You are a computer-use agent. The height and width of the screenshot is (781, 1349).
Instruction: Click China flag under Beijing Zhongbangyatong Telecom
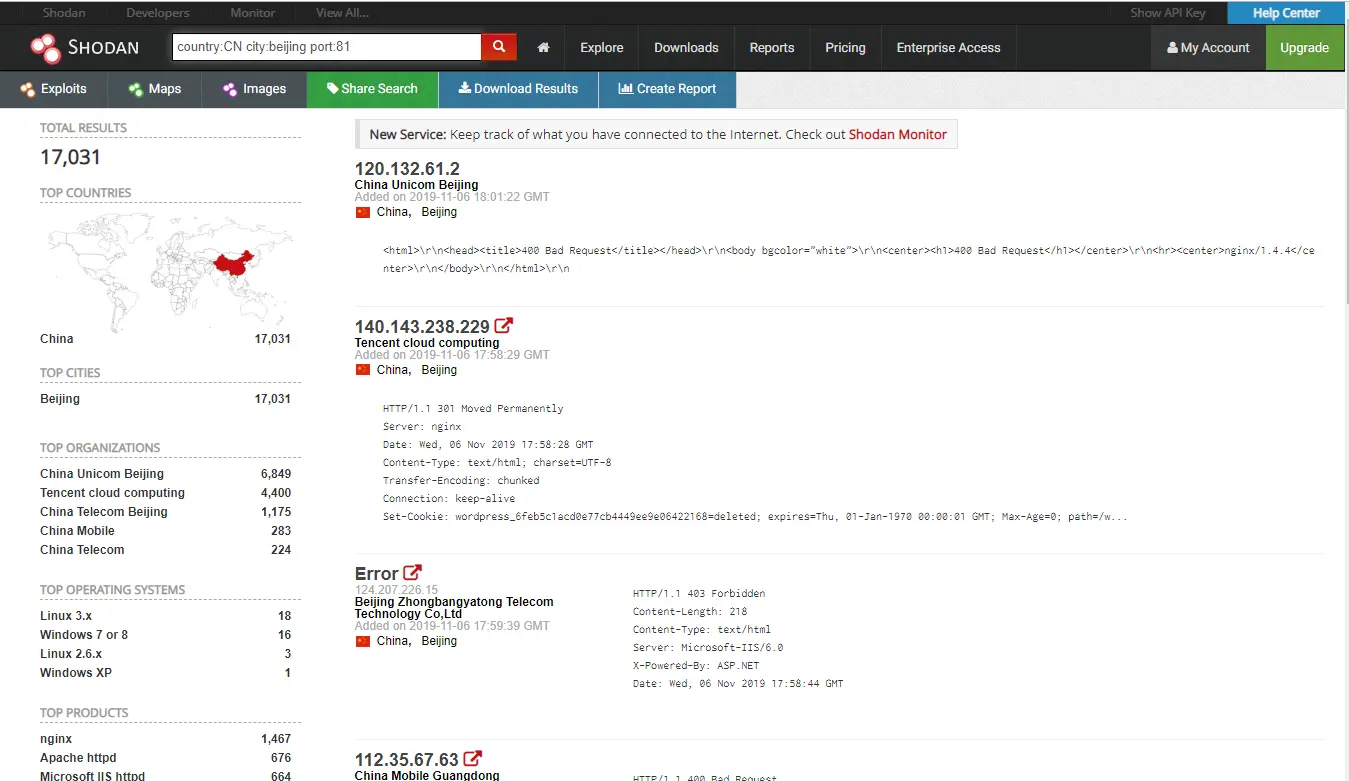[x=363, y=641]
